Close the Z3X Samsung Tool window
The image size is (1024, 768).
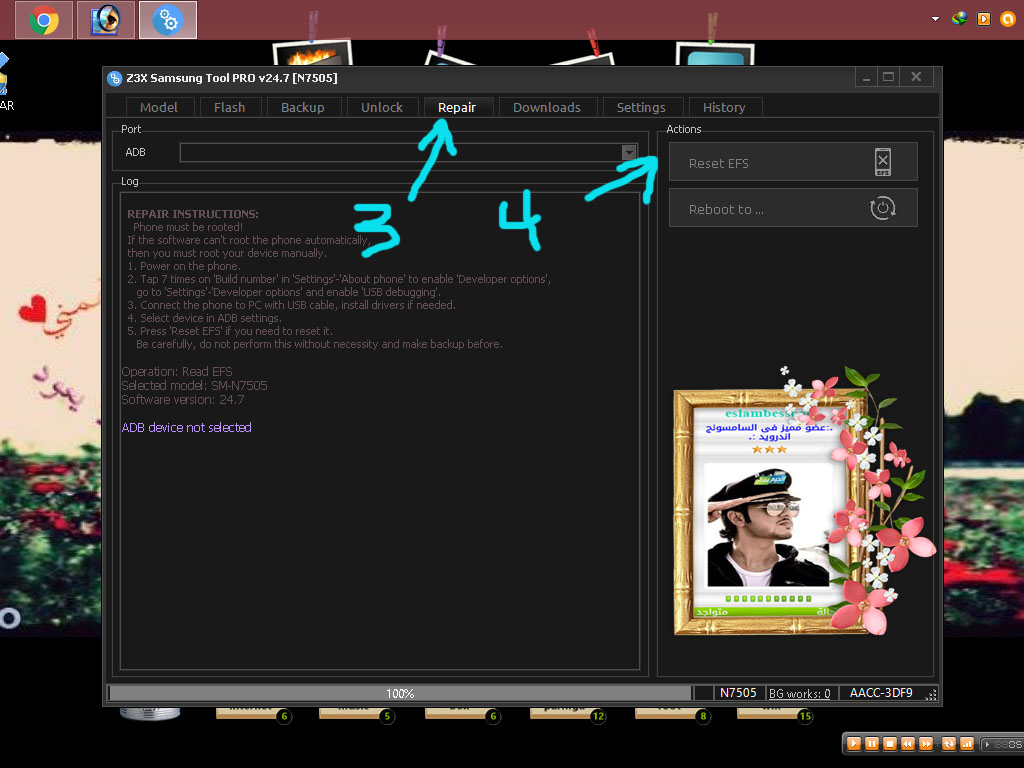(x=916, y=77)
